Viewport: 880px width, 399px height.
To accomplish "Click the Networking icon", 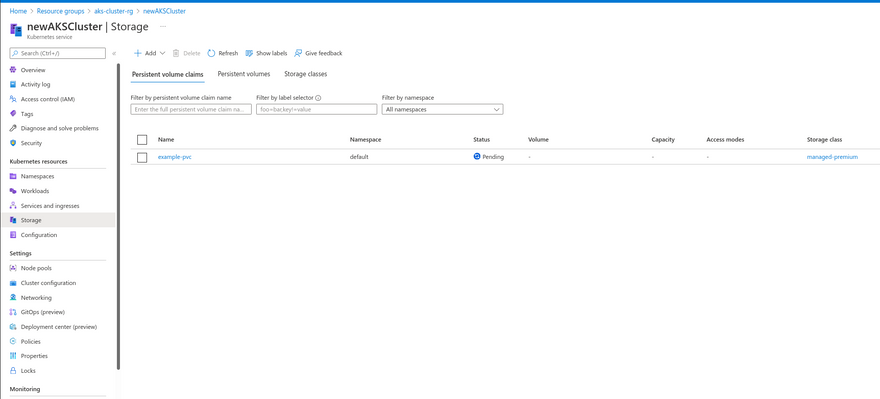I will pos(13,297).
